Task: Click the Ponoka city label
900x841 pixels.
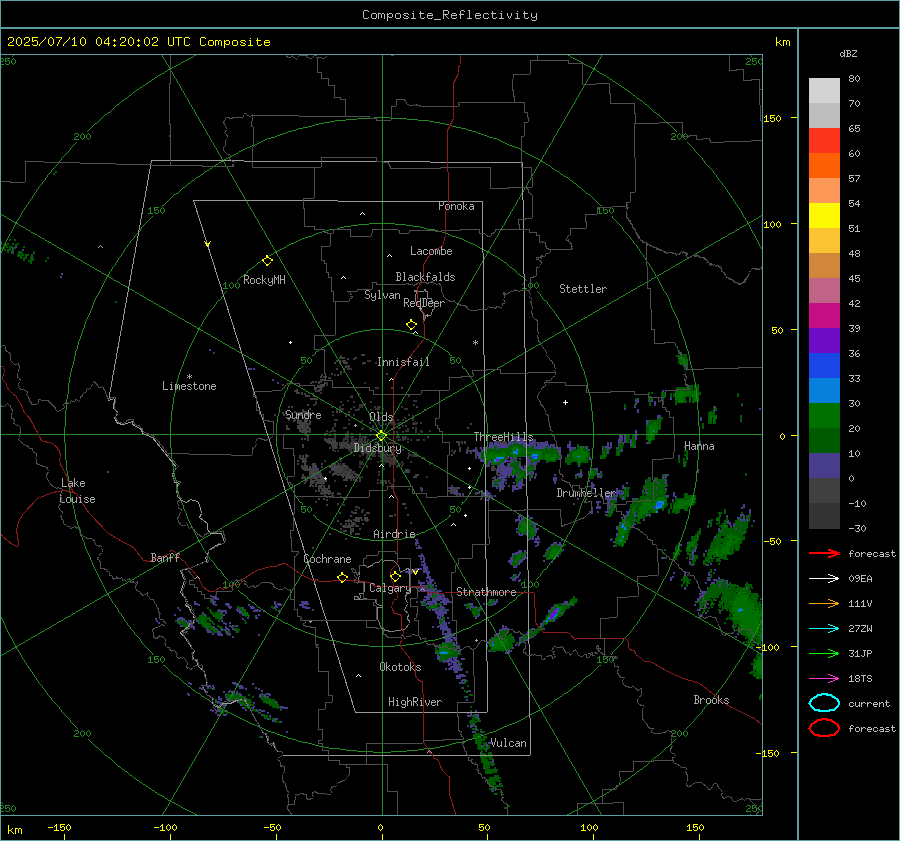Action: (x=456, y=206)
